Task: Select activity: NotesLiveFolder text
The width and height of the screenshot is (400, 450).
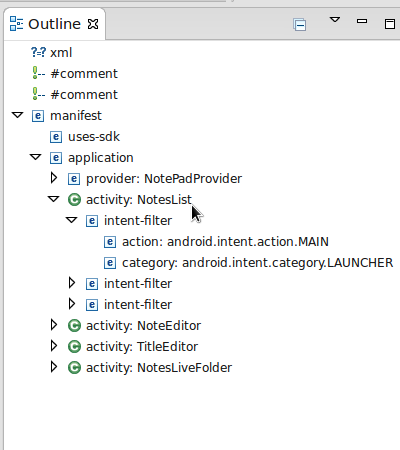Action: [159, 368]
